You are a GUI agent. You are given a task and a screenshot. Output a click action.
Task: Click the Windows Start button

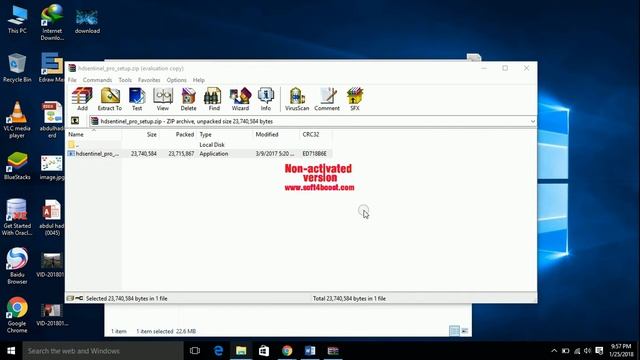click(x=11, y=351)
